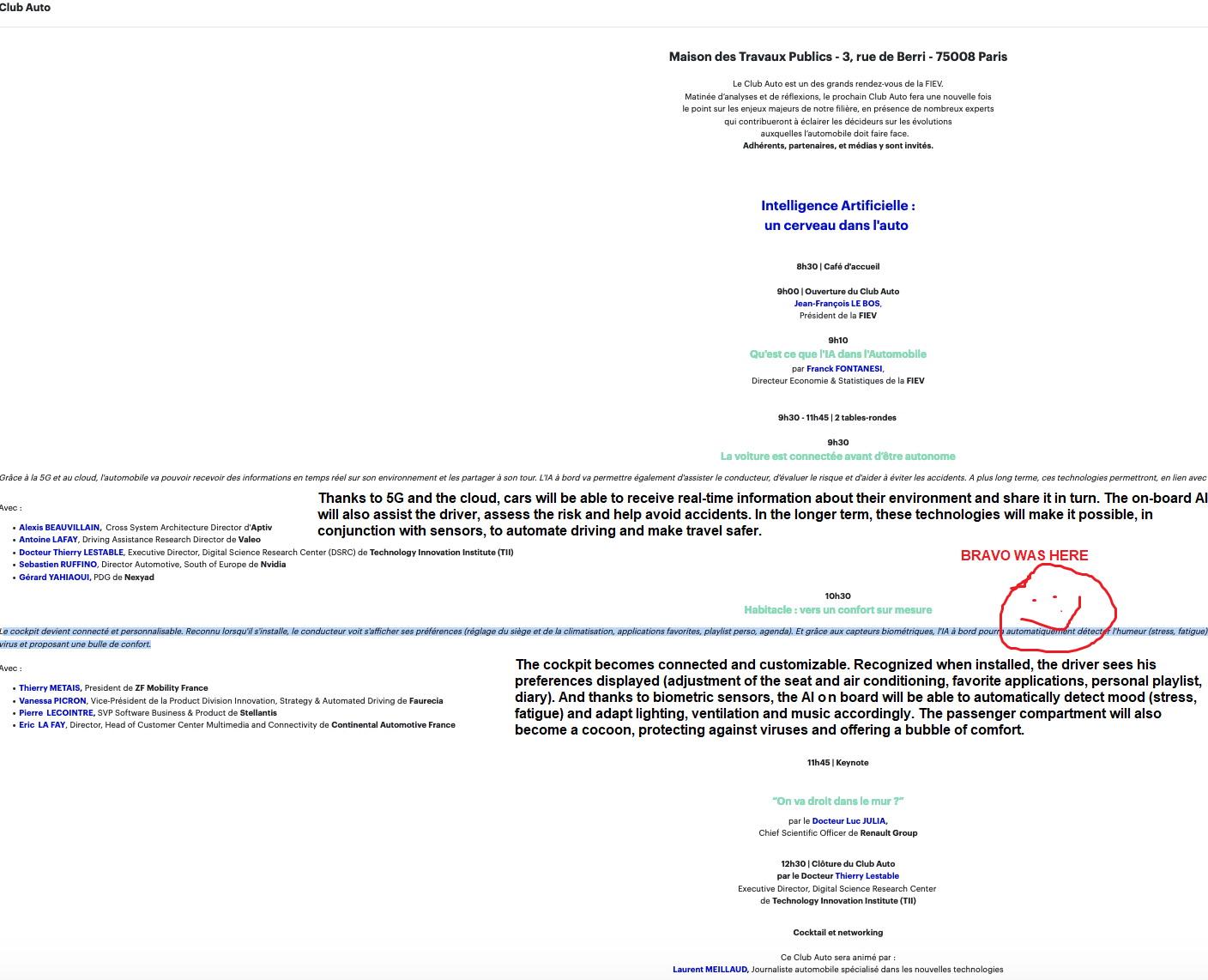1208x980 pixels.
Task: Click Thierry Lestable in the closing session
Action: tap(867, 876)
